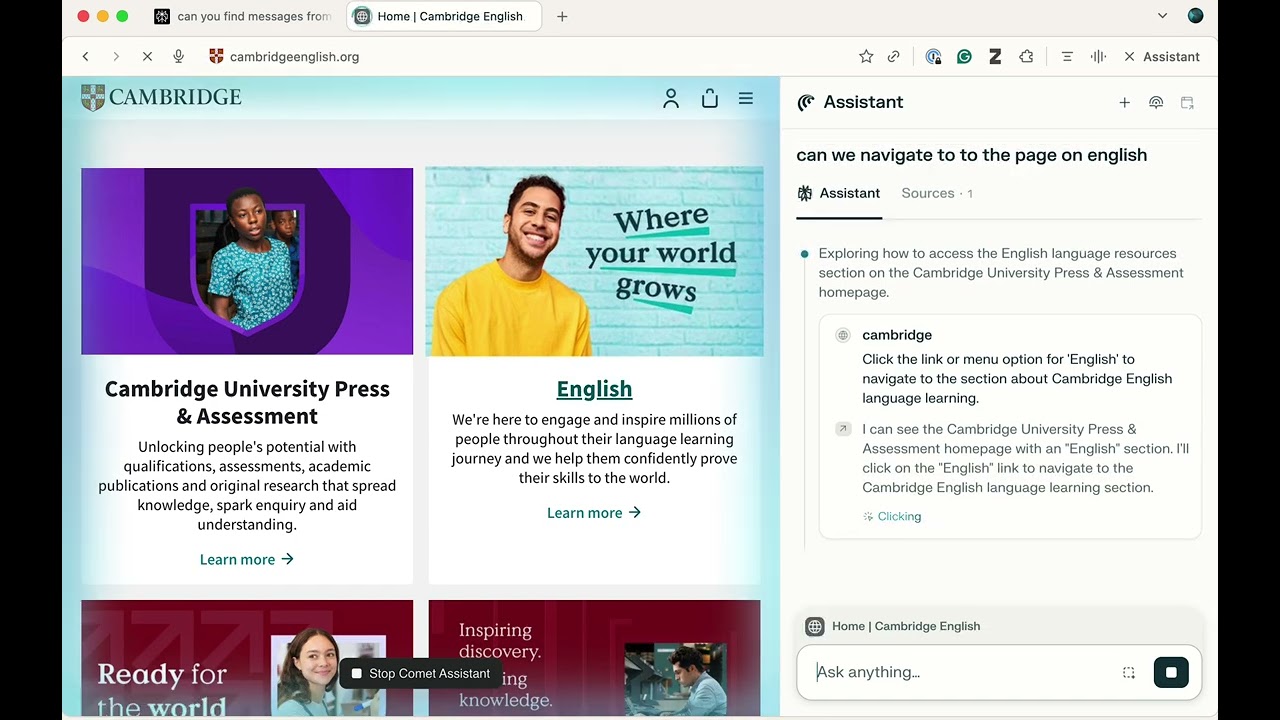
Task: Click the Cambridge favicon in address bar
Action: [216, 57]
